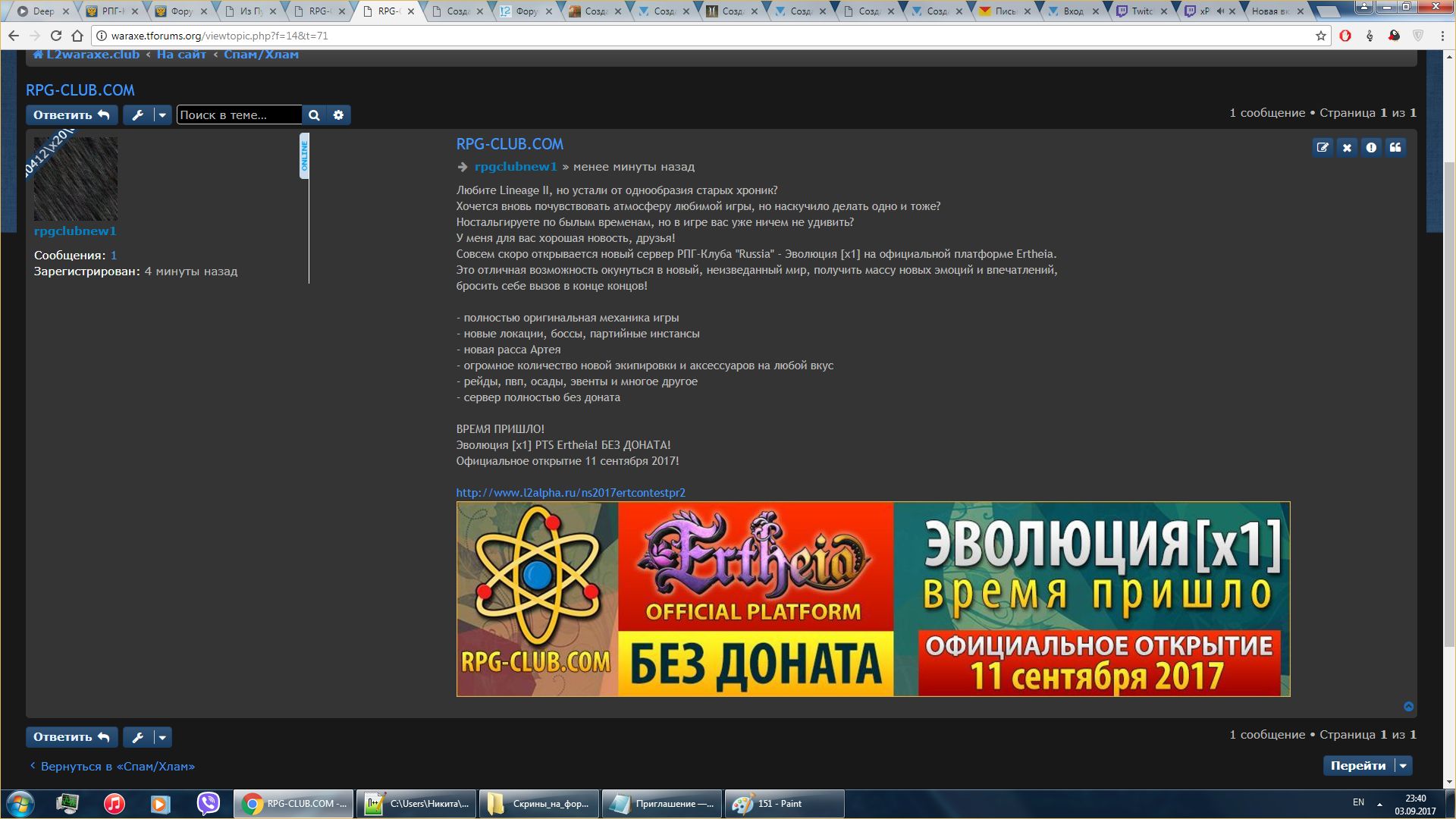Open advanced search with the gear icon
The width and height of the screenshot is (1456, 819).
pos(338,115)
